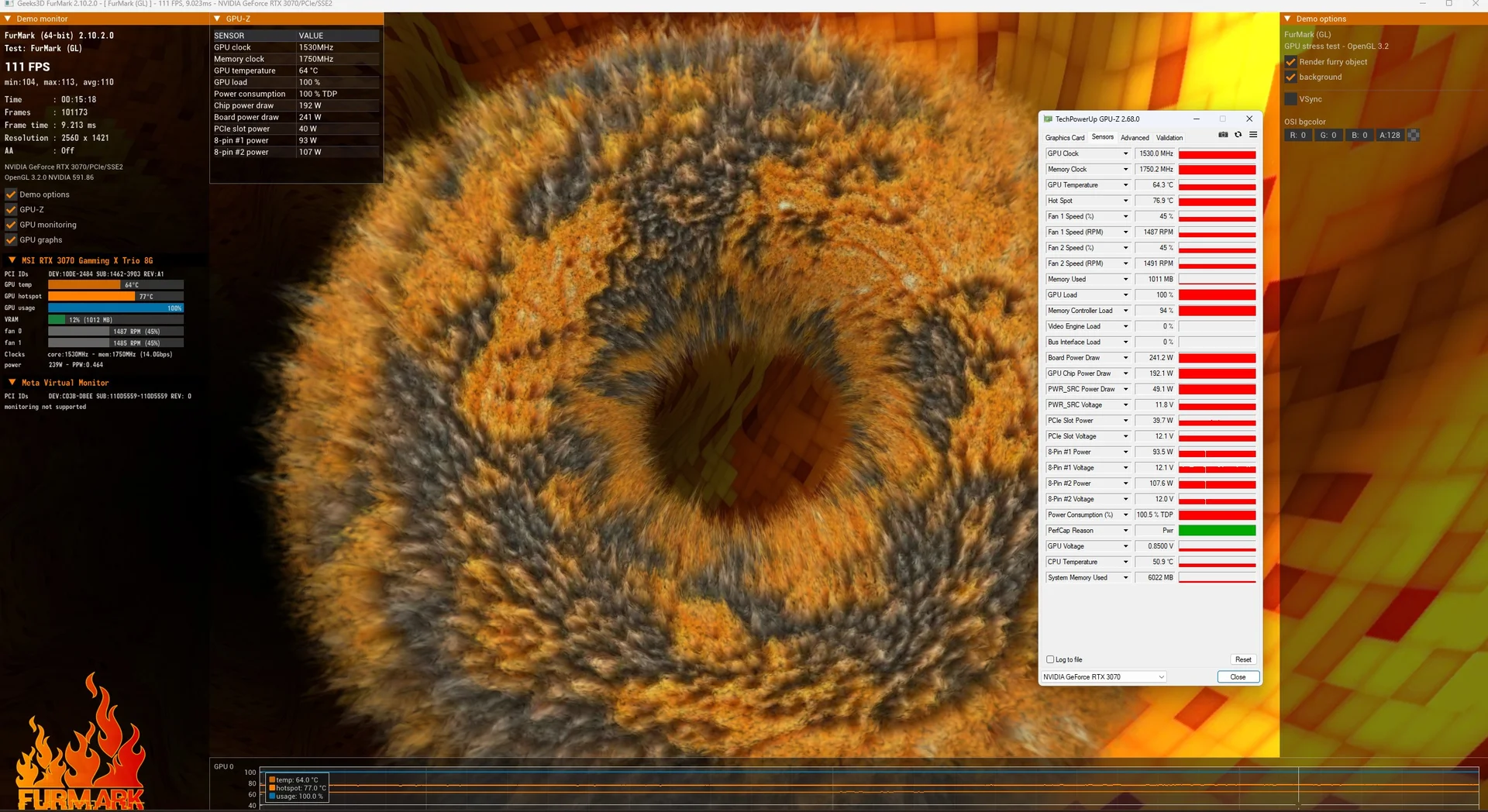This screenshot has width=1488, height=812.
Task: Click the A:128 alpha field
Action: click(1390, 136)
